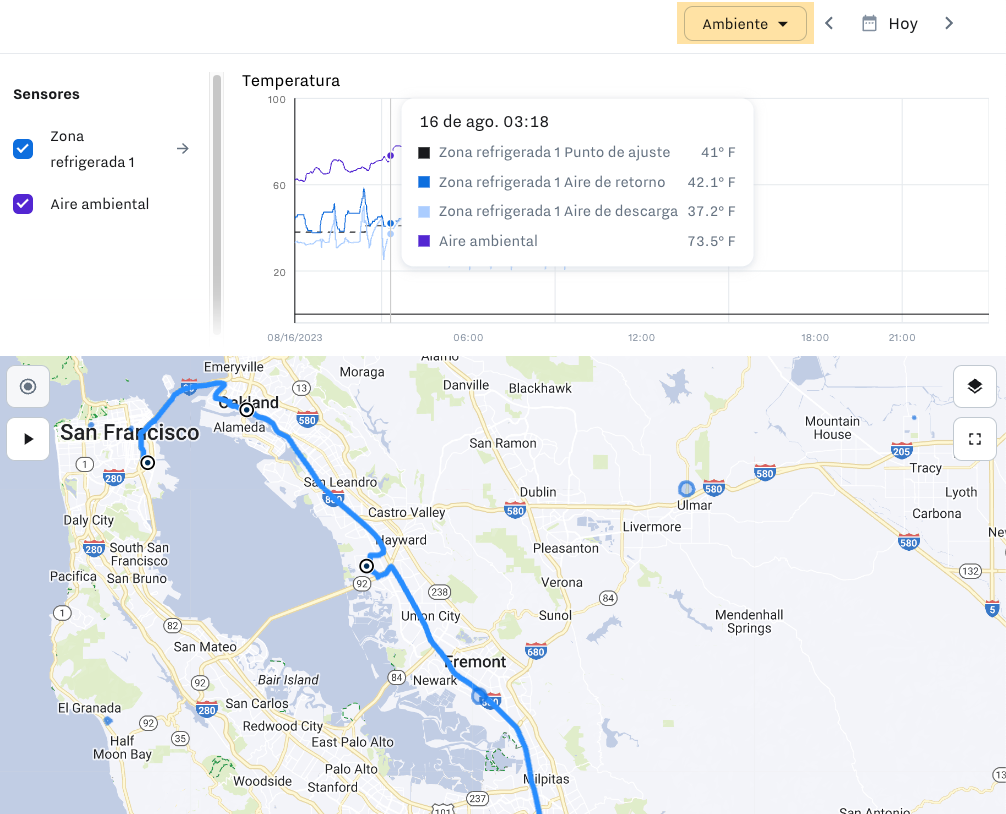Select the stop marker in San Francisco
The width and height of the screenshot is (1006, 814).
coord(148,462)
